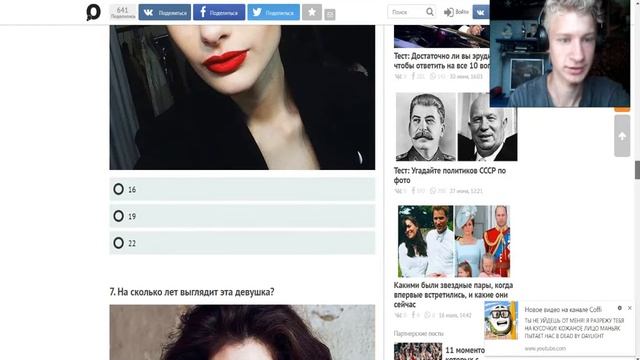Click question 7 heading text

(x=192, y=292)
